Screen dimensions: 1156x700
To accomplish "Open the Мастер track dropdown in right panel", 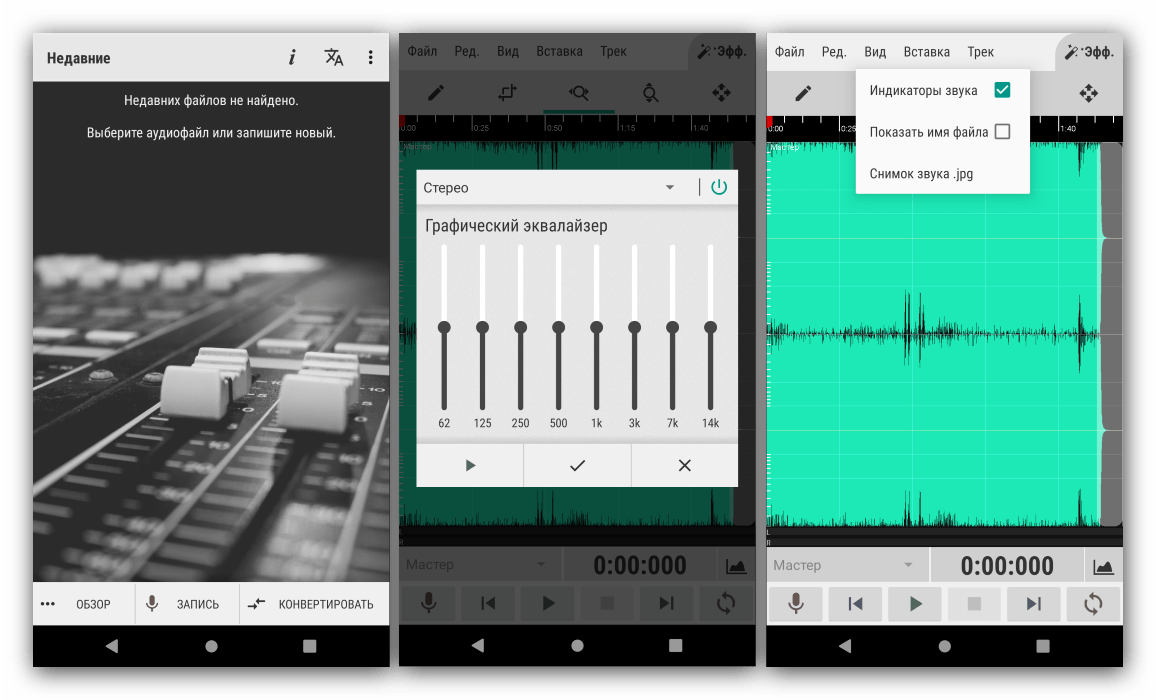I will 845,566.
